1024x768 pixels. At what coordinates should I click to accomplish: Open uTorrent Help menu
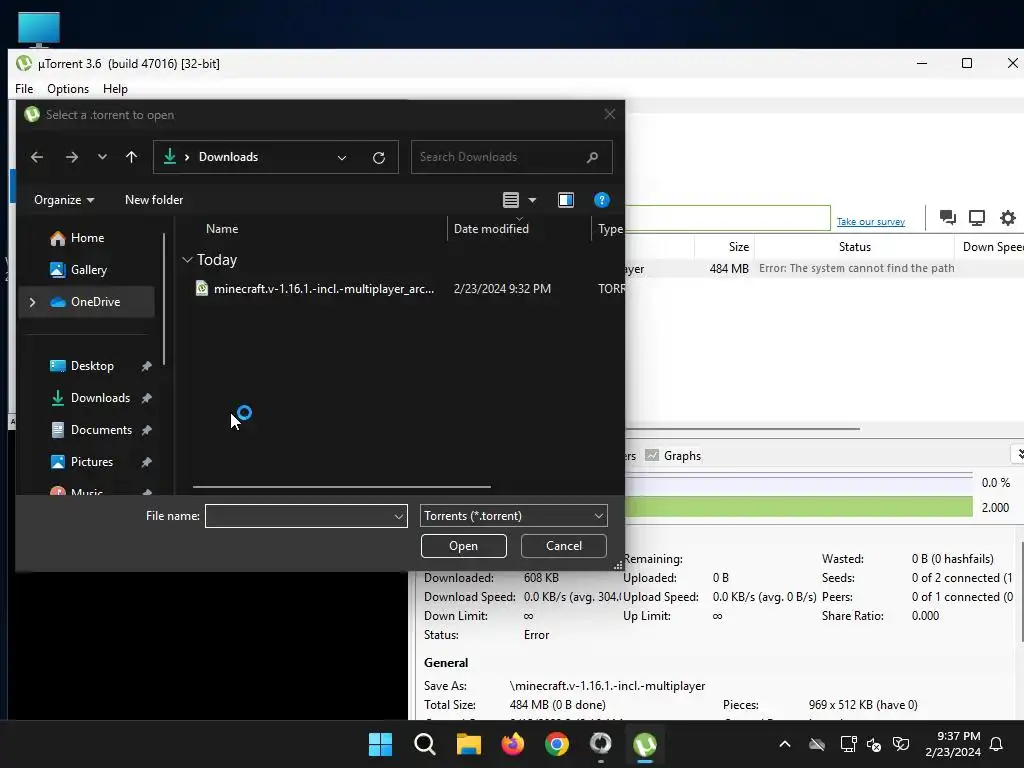pyautogui.click(x=116, y=89)
